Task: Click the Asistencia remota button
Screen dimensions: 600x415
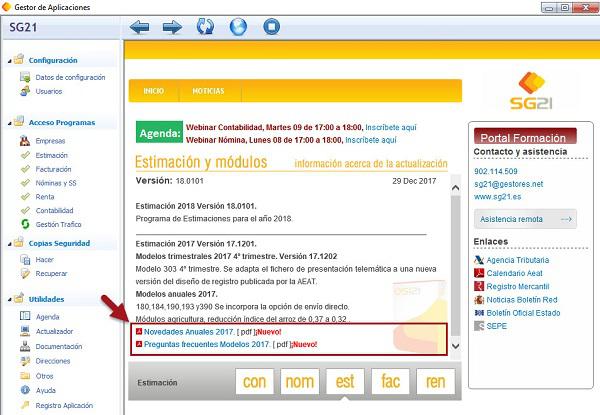Action: click(x=527, y=219)
